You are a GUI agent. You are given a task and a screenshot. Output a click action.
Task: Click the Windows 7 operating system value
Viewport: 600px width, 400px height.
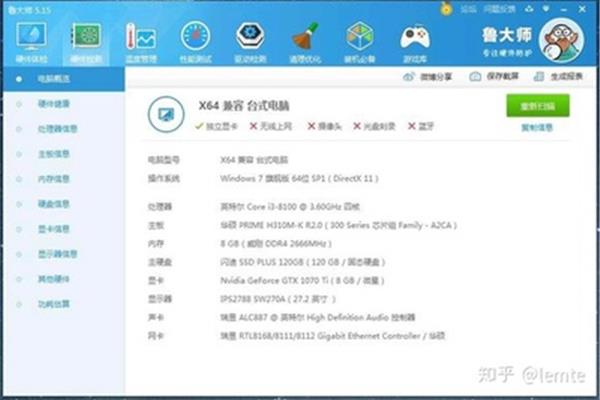[x=299, y=179]
